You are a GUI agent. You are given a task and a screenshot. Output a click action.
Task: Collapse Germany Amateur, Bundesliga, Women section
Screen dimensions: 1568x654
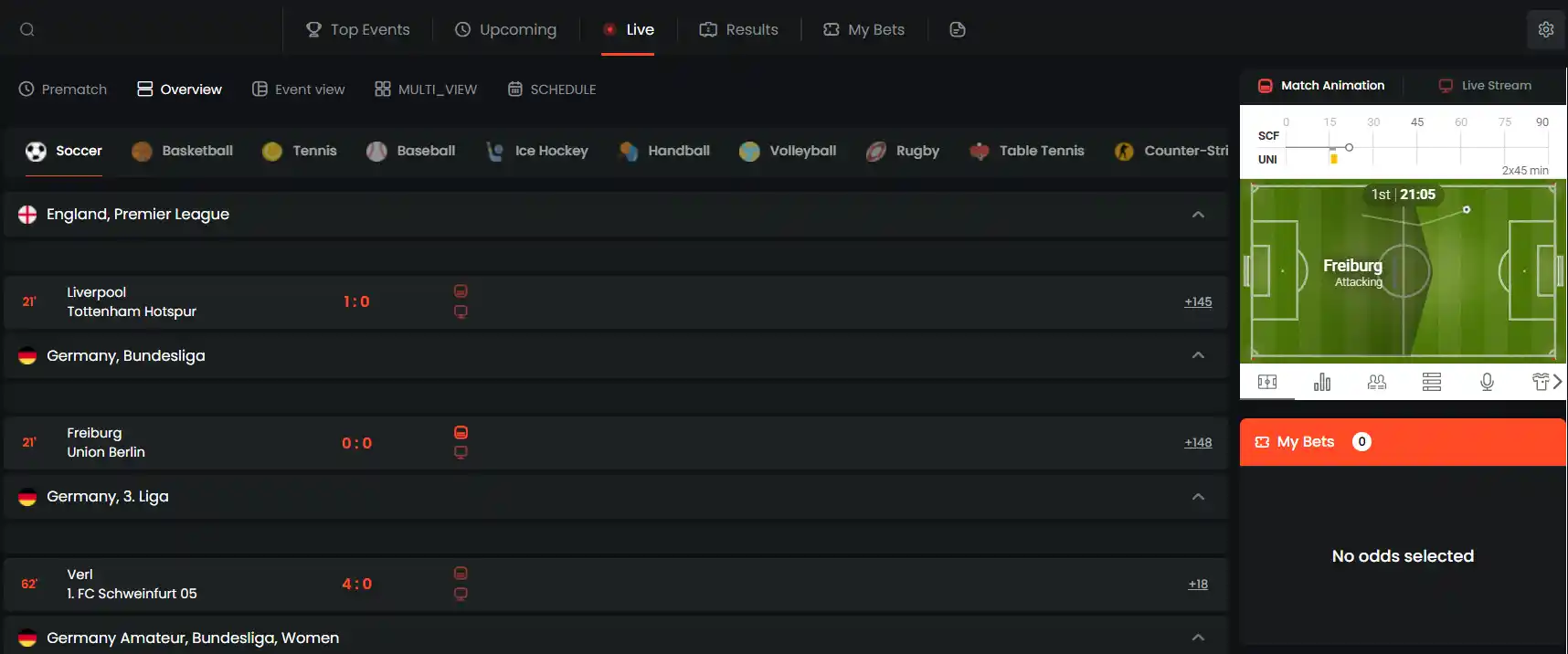(x=1198, y=638)
